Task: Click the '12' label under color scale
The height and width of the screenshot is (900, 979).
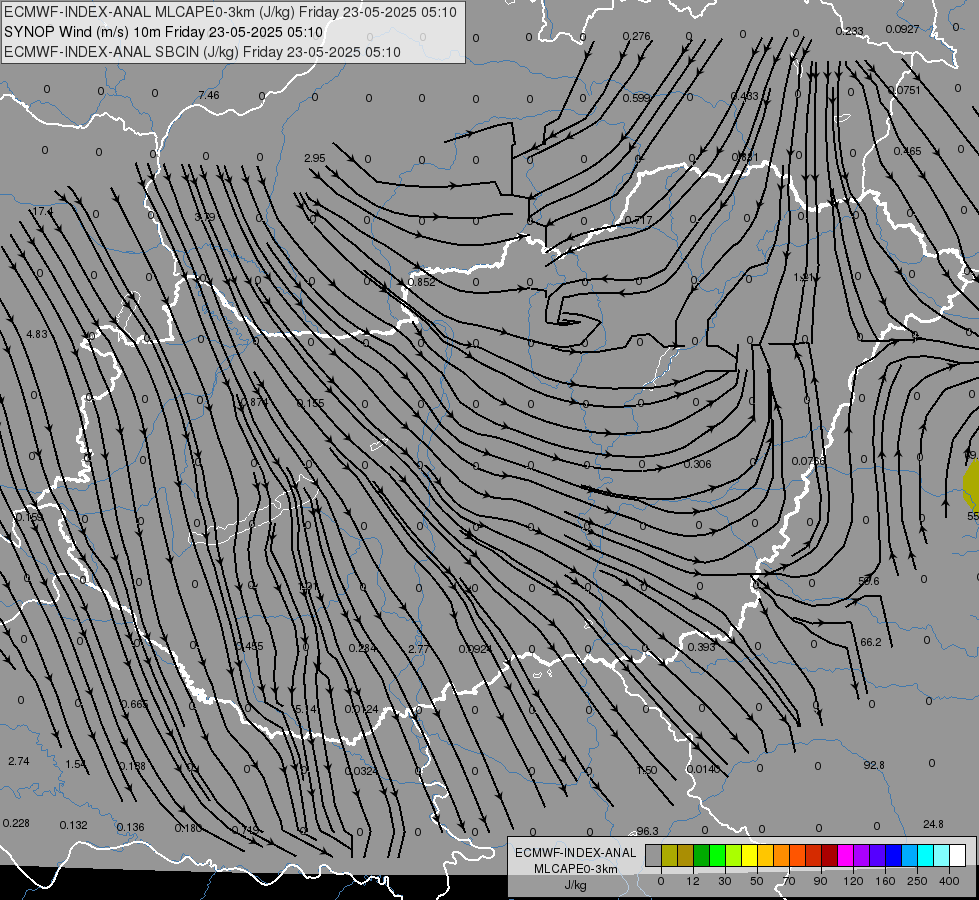Action: coord(692,881)
